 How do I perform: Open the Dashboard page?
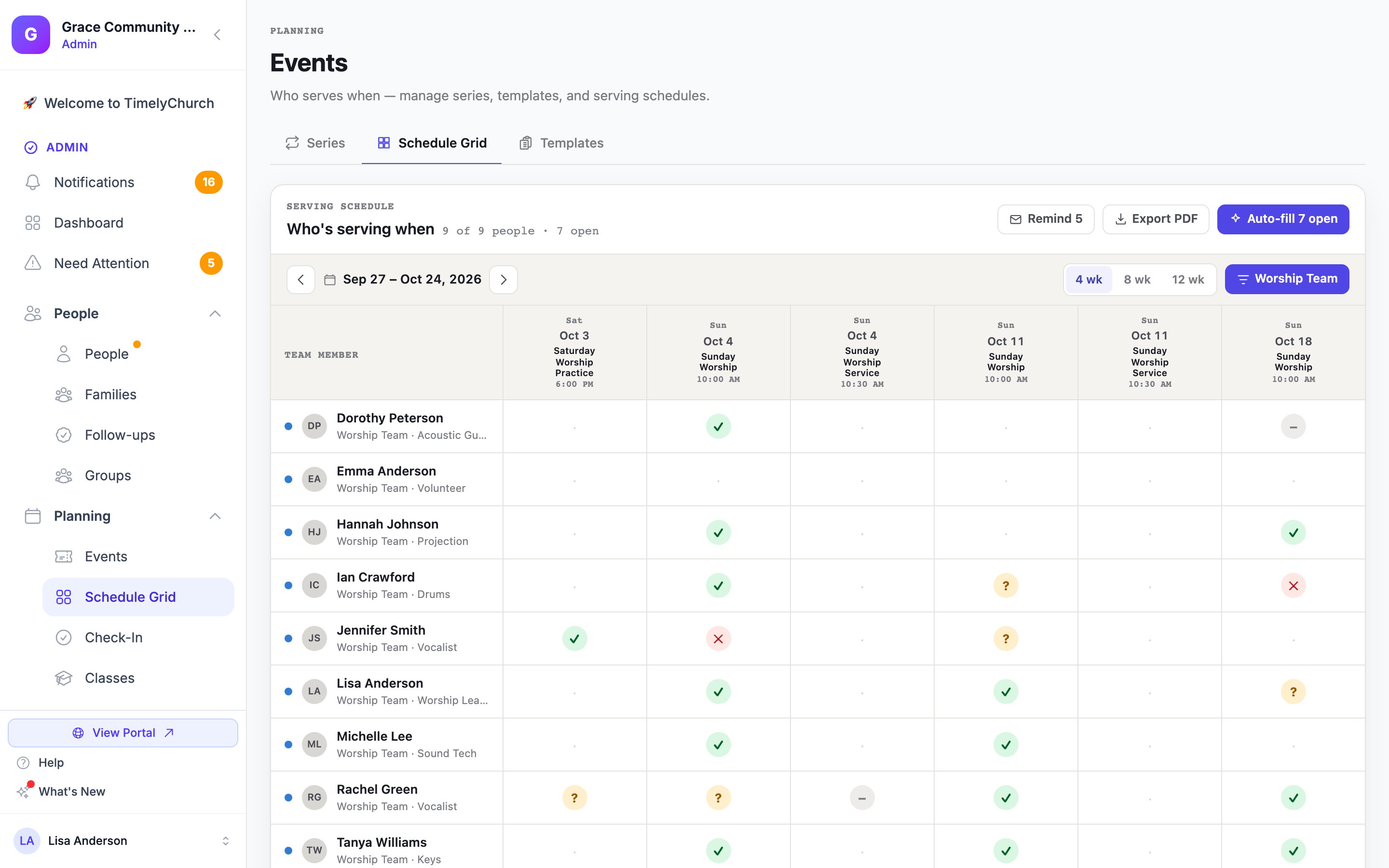123,223
